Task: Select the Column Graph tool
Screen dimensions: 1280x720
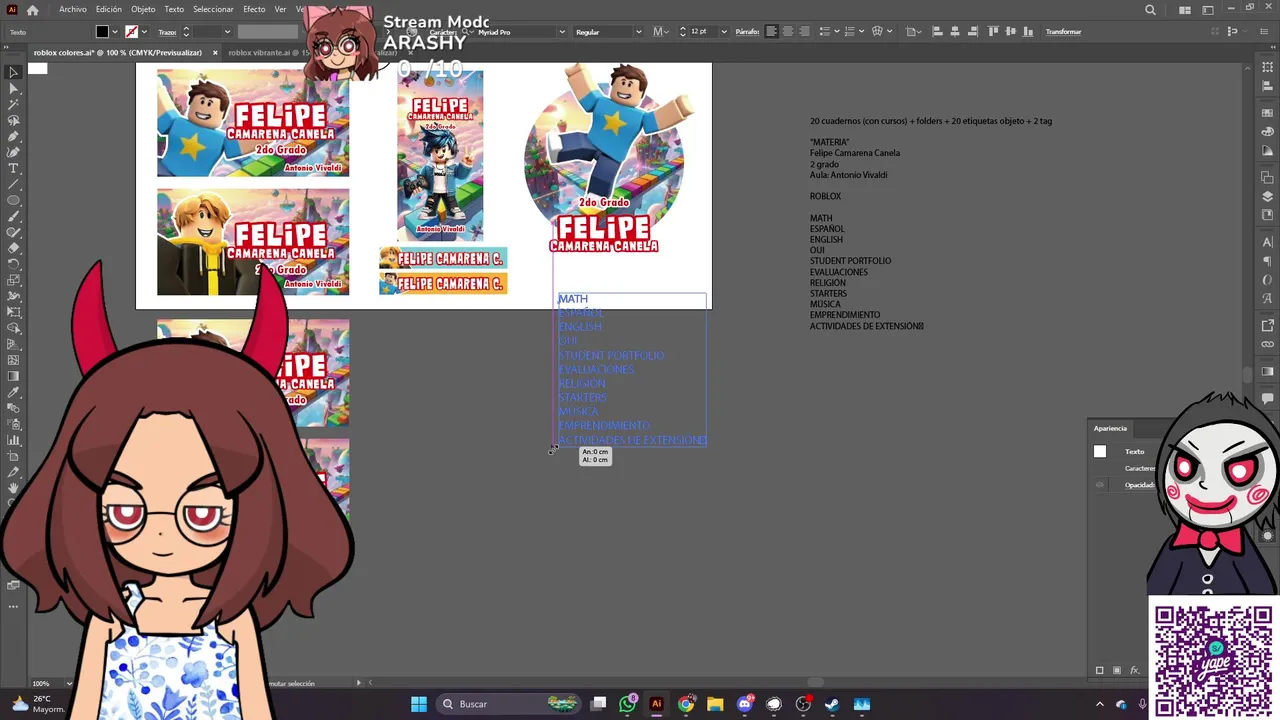Action: point(14,440)
